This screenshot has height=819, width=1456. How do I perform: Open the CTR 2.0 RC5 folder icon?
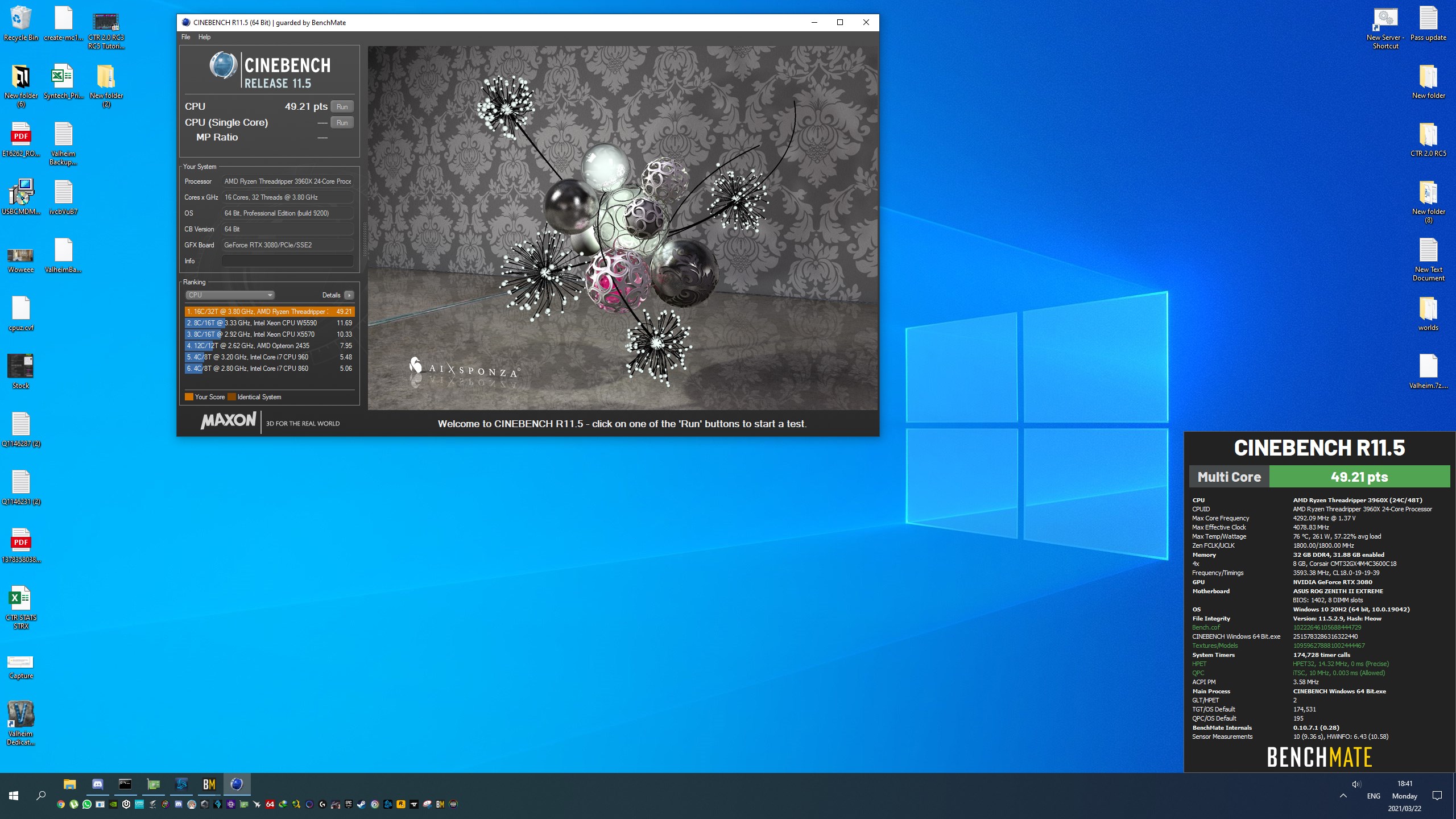coord(1428,140)
